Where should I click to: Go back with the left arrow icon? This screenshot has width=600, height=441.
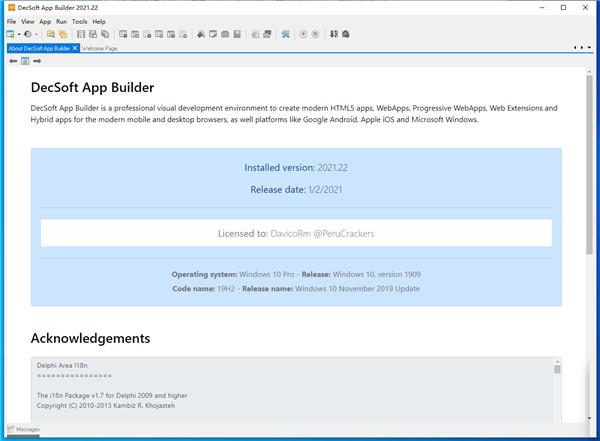(13, 61)
